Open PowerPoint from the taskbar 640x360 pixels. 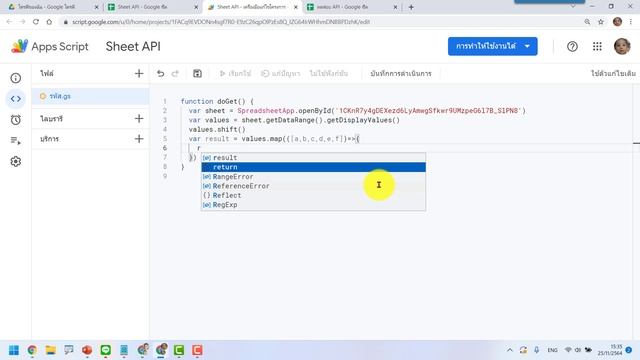coord(87,350)
